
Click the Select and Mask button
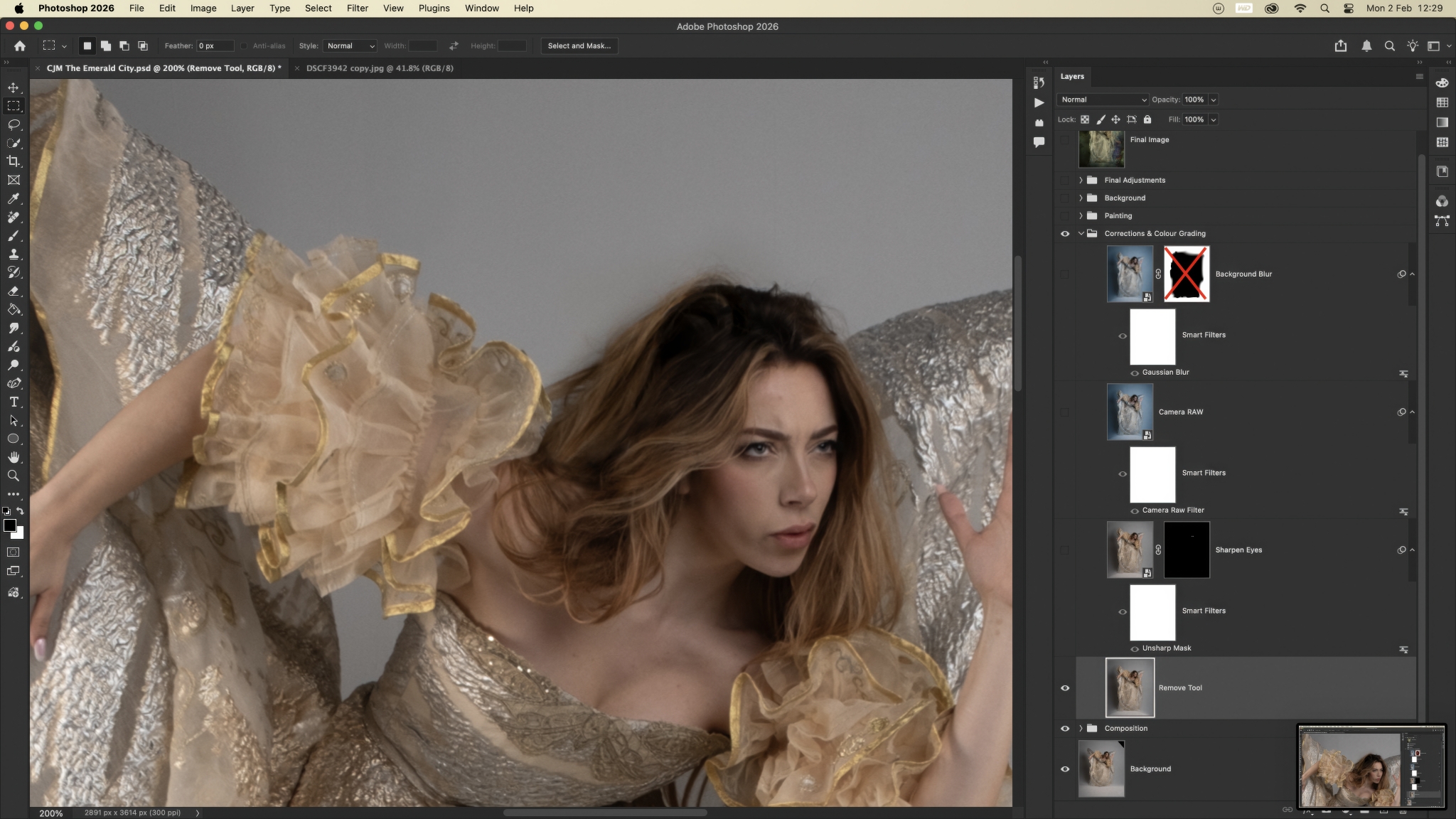[579, 45]
